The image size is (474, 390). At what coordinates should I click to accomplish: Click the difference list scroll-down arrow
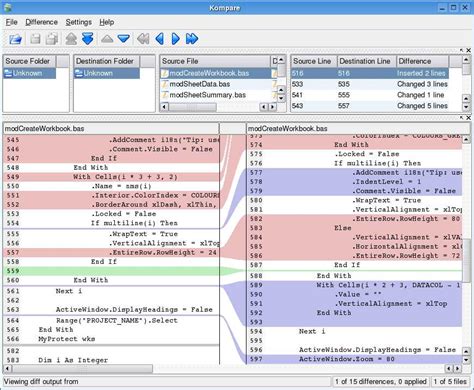[x=466, y=107]
